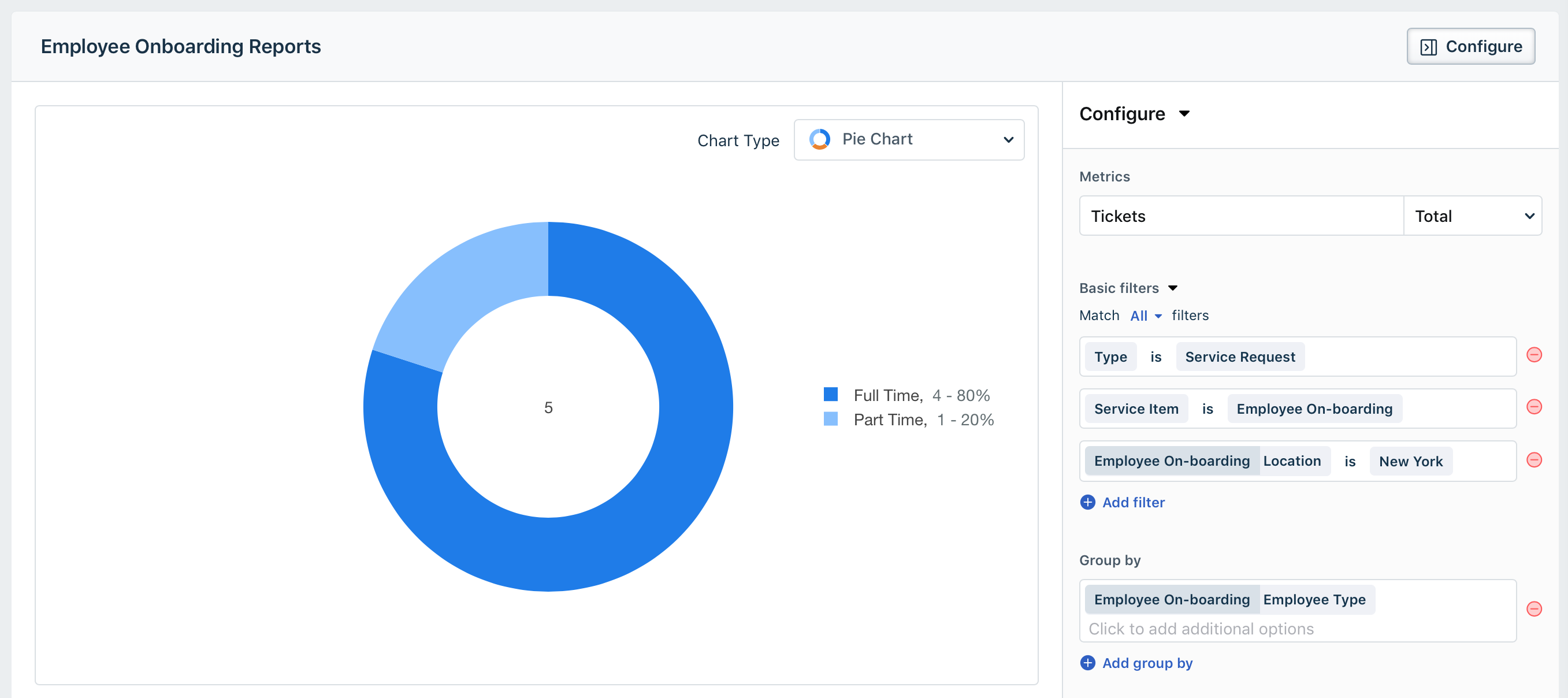
Task: Remove the Employee Type group by
Action: 1534,608
